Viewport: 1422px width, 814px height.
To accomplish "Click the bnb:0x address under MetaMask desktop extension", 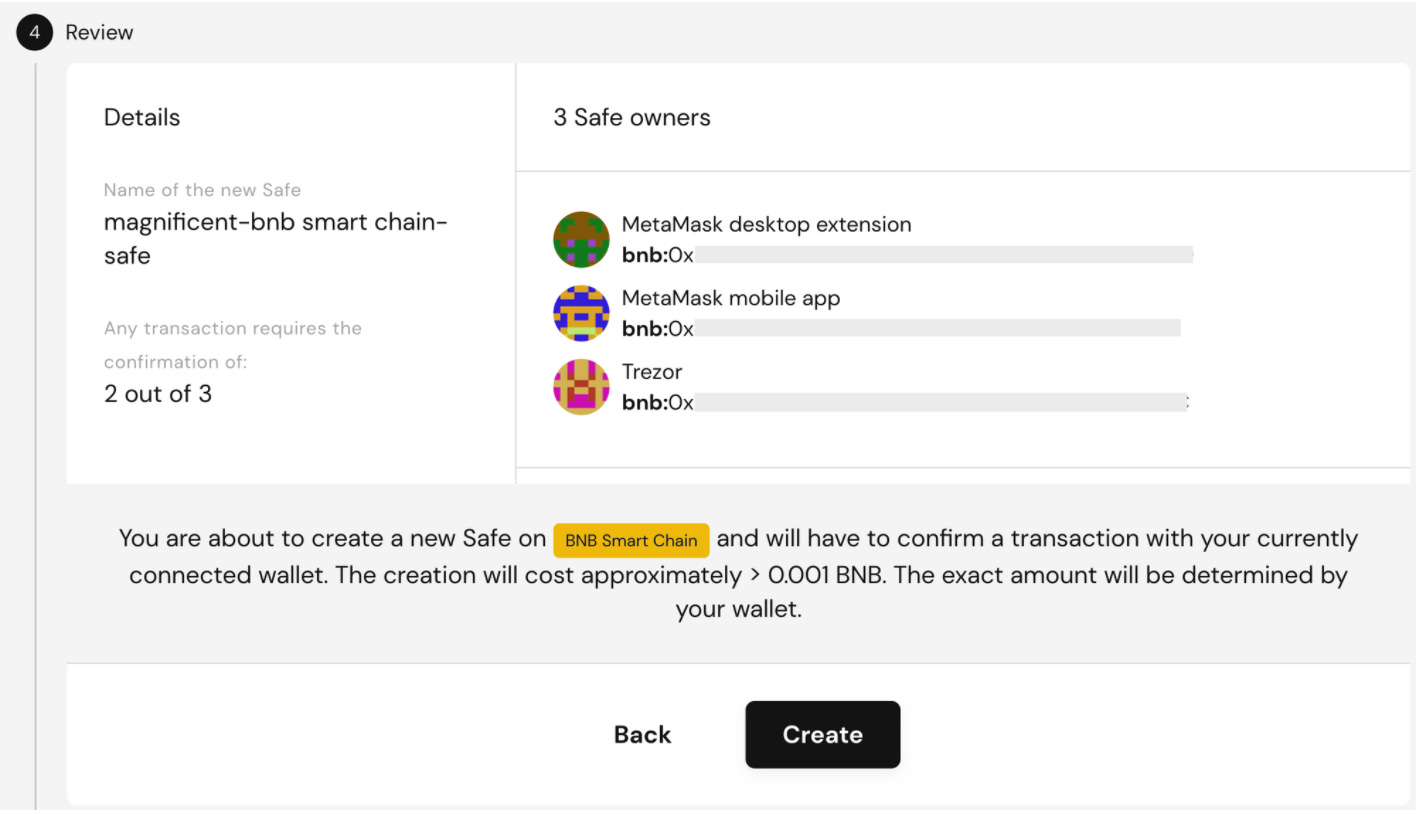I will [x=907, y=255].
